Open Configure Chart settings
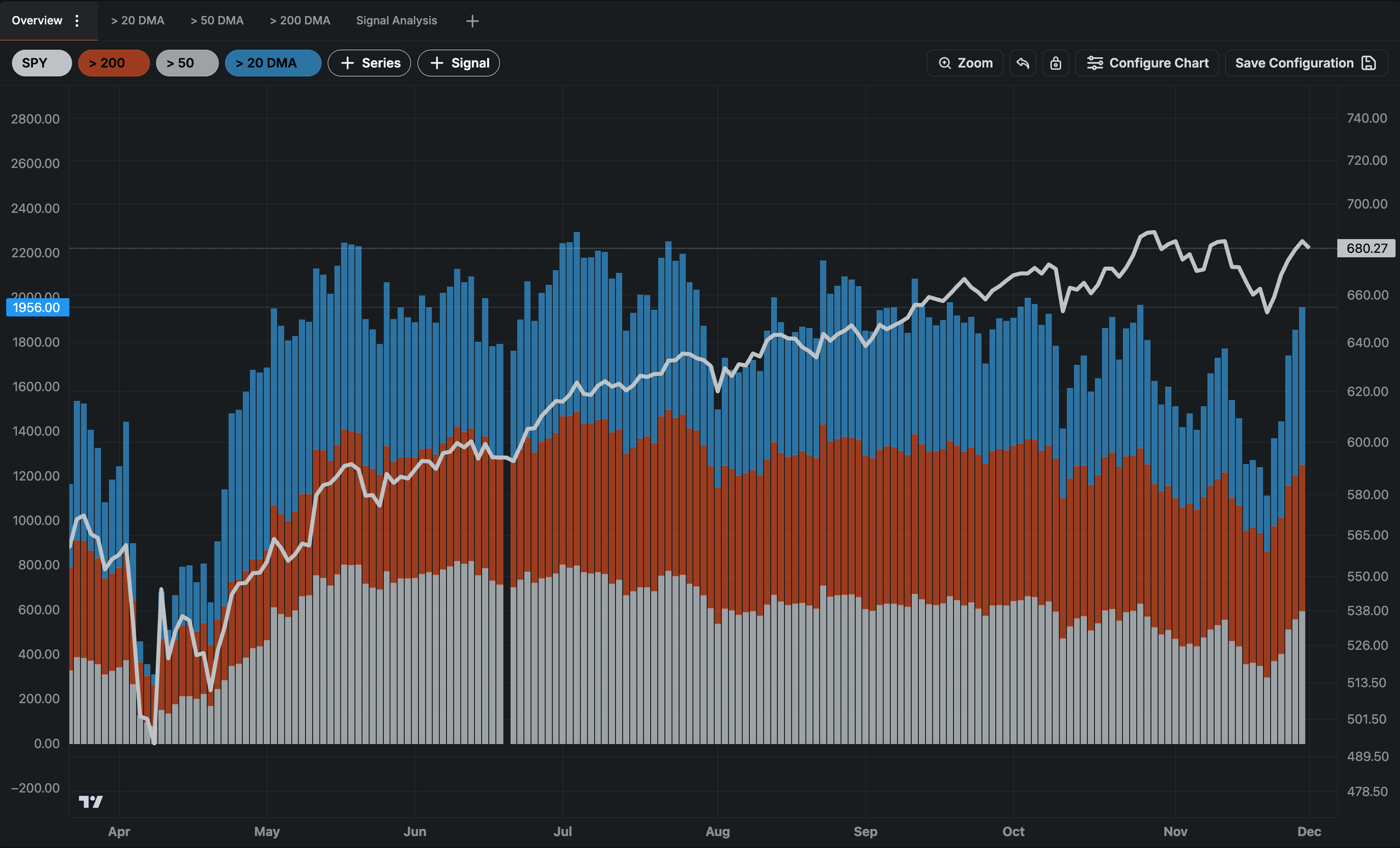Image resolution: width=1400 pixels, height=848 pixels. tap(1146, 63)
